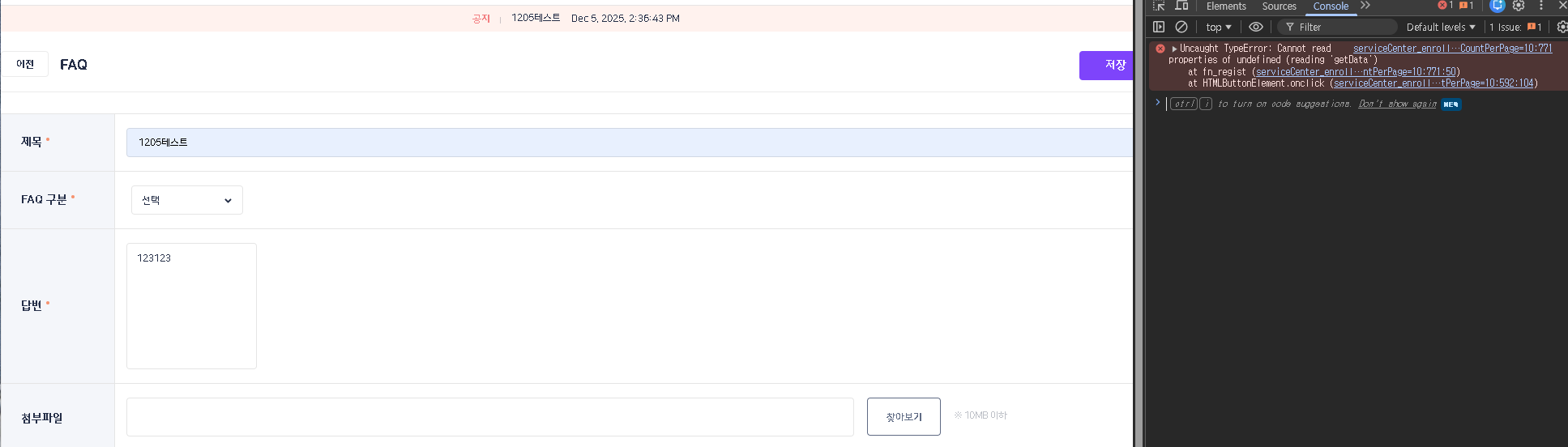Expand the Uncaught TypeError stack trace
Viewport: 1568px width, 447px height.
1174,49
